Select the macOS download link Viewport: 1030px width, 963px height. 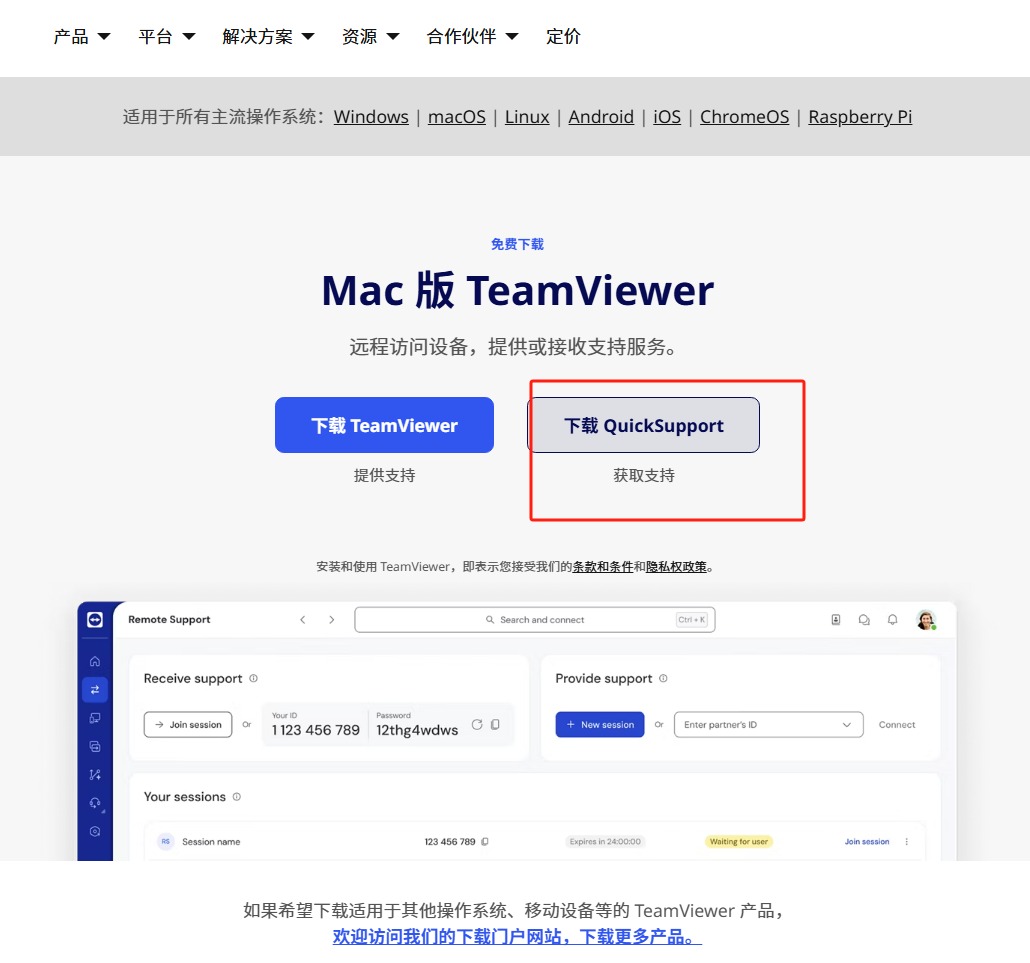457,117
